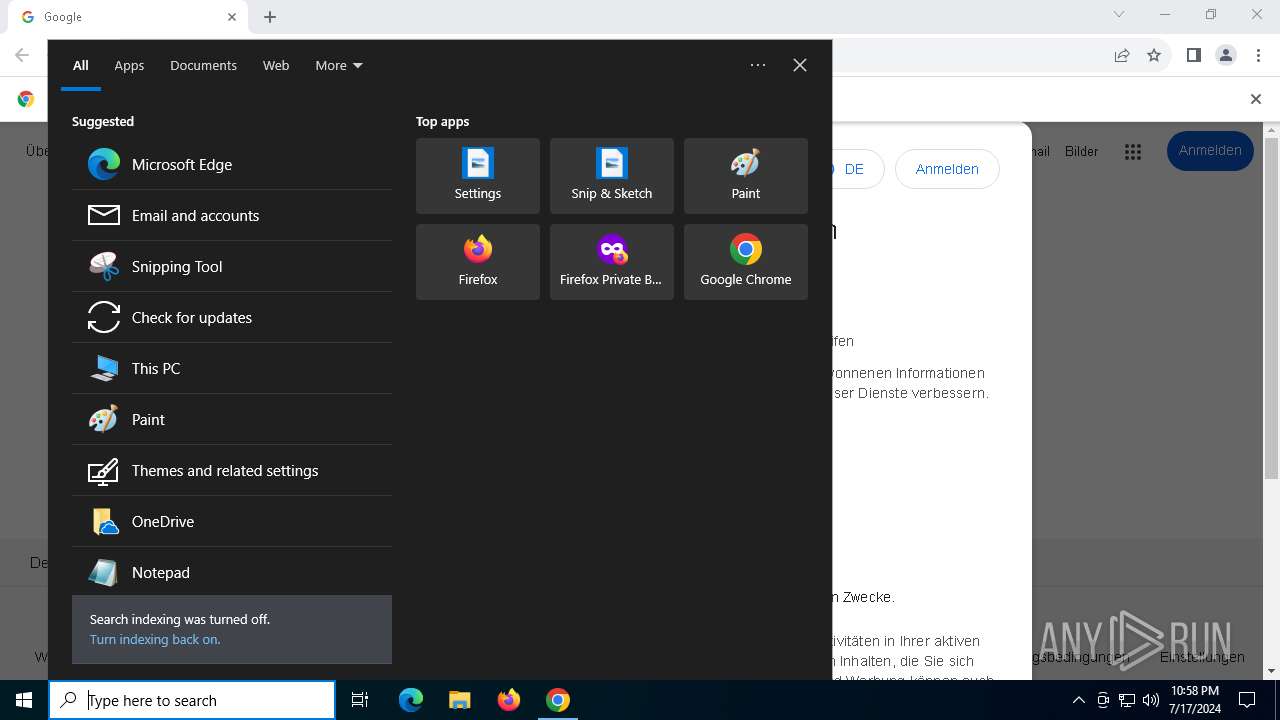Open Settings tile in Top apps
Viewport: 1280px width, 720px height.
coord(478,176)
